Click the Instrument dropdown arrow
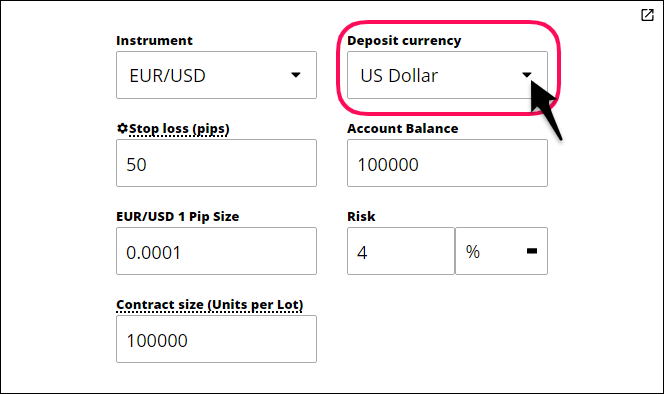664x394 pixels. pos(296,75)
